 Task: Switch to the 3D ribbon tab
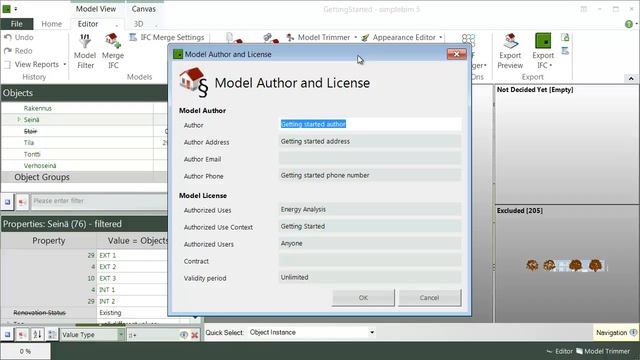point(138,24)
